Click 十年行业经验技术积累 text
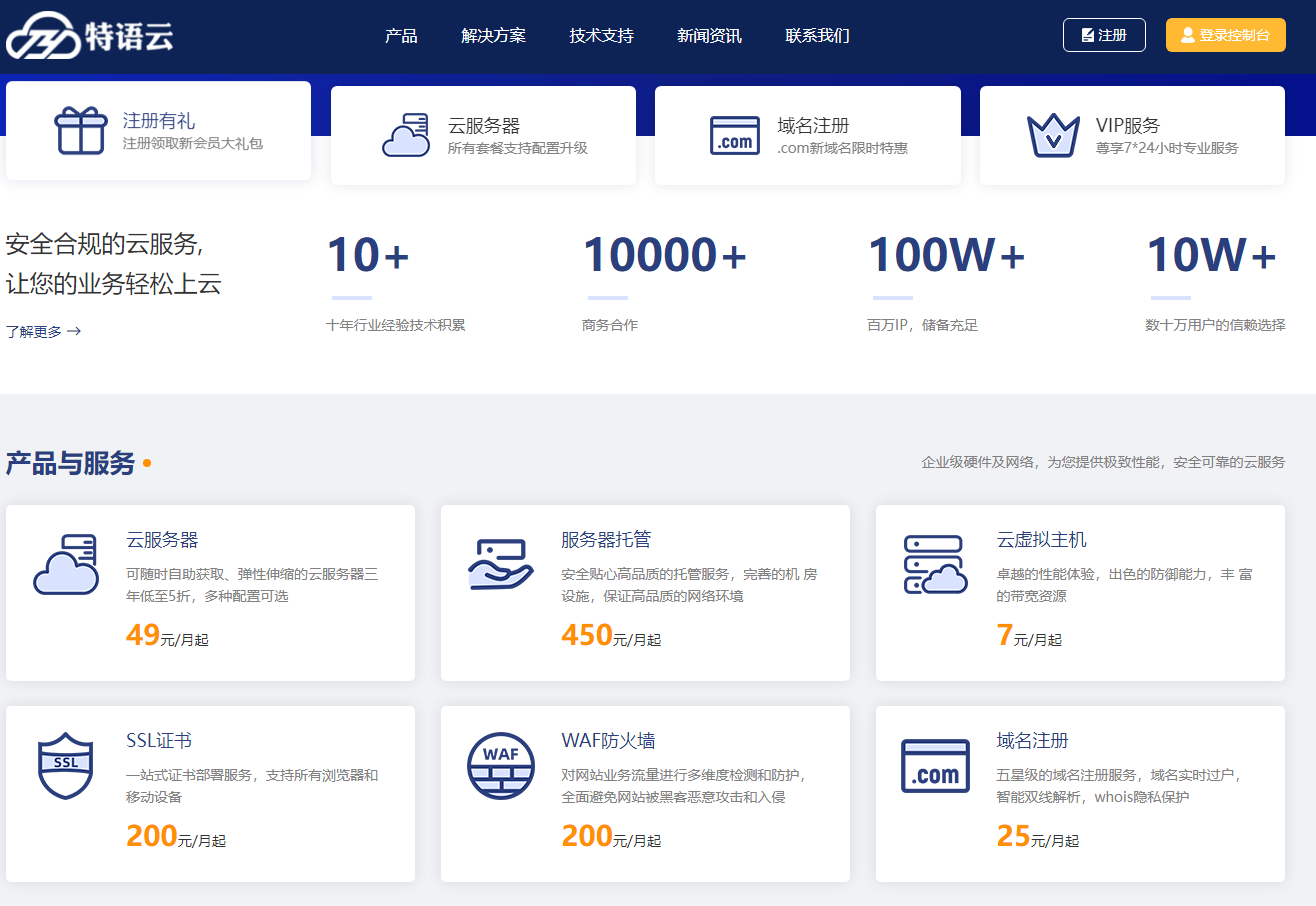The height and width of the screenshot is (906, 1316). [395, 325]
